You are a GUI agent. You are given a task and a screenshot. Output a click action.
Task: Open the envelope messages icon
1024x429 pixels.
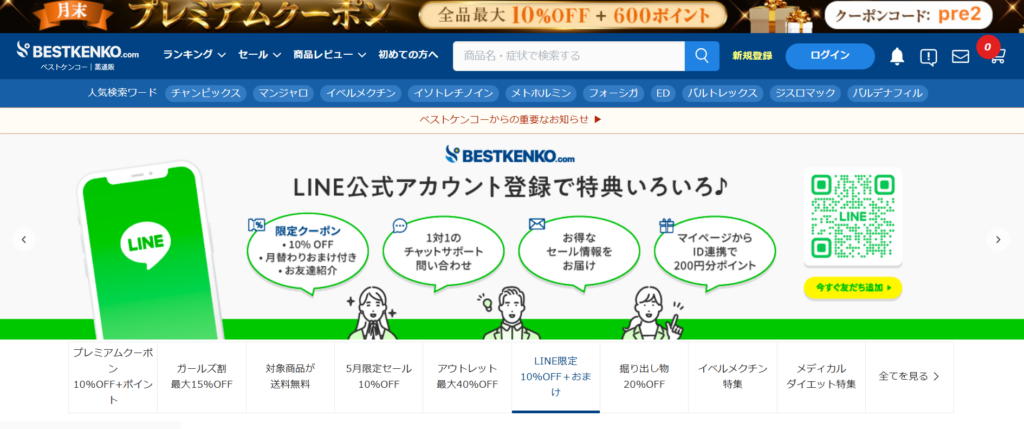(x=960, y=57)
